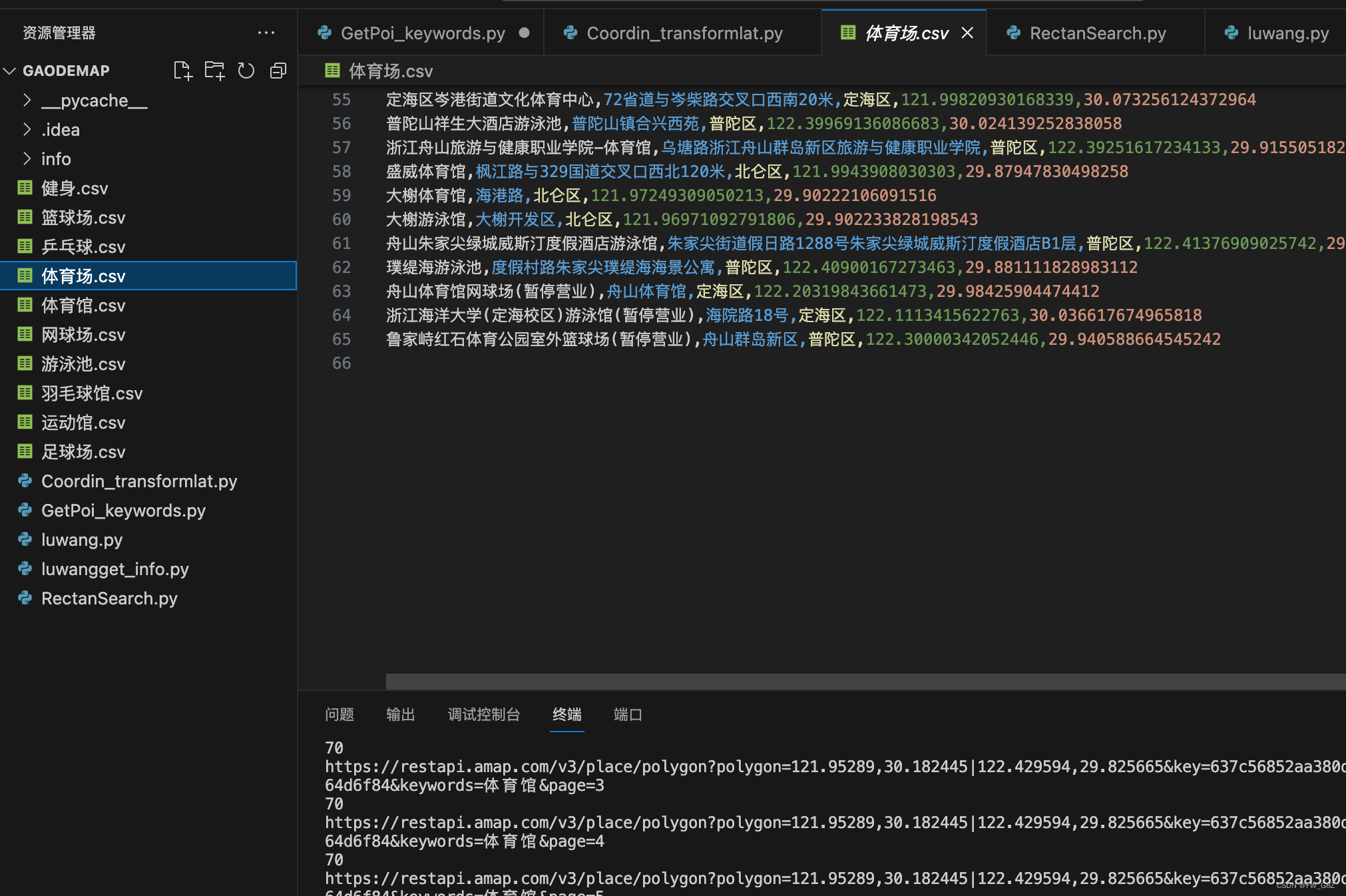Open luwang.py file tab
This screenshot has width=1346, height=896.
point(1275,32)
